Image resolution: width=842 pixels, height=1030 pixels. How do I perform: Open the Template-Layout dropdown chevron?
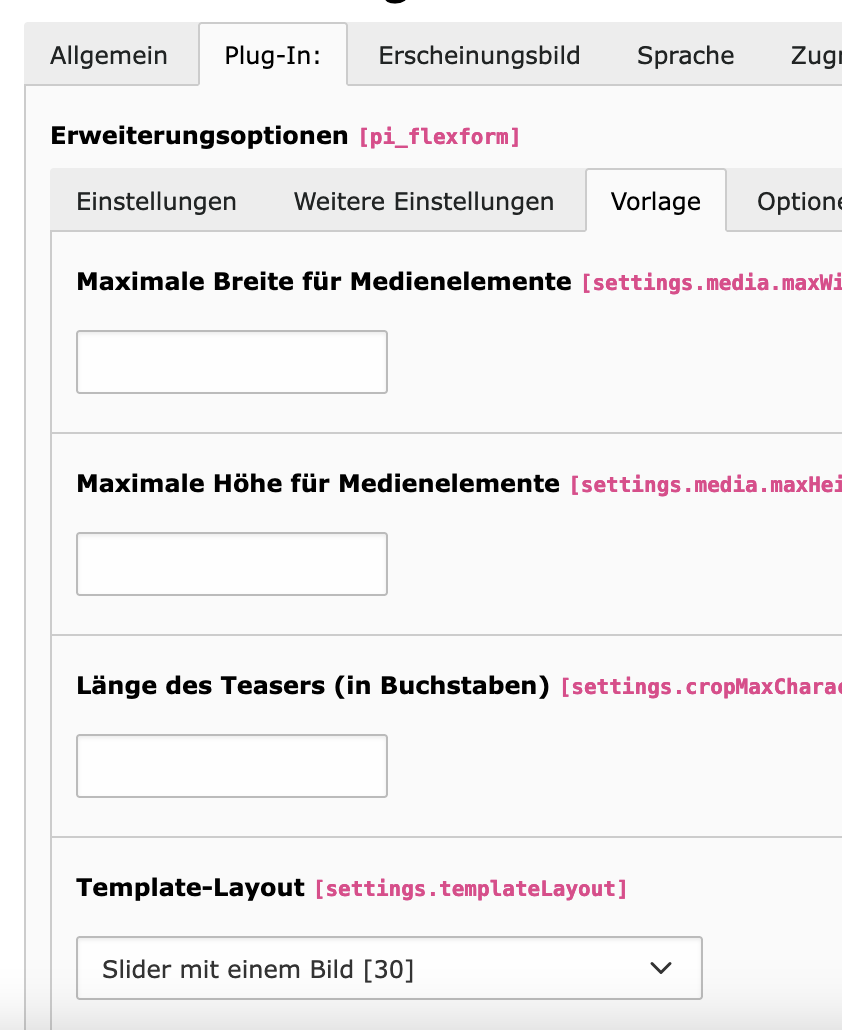(660, 968)
